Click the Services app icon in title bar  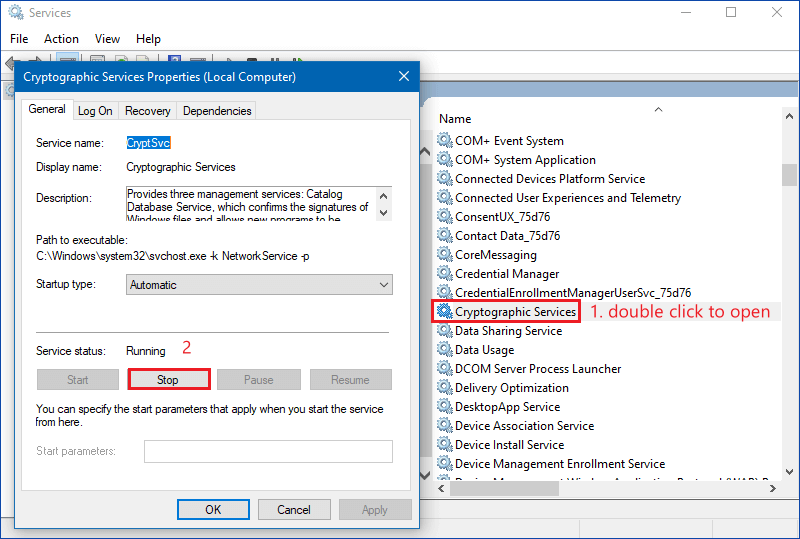tap(16, 12)
